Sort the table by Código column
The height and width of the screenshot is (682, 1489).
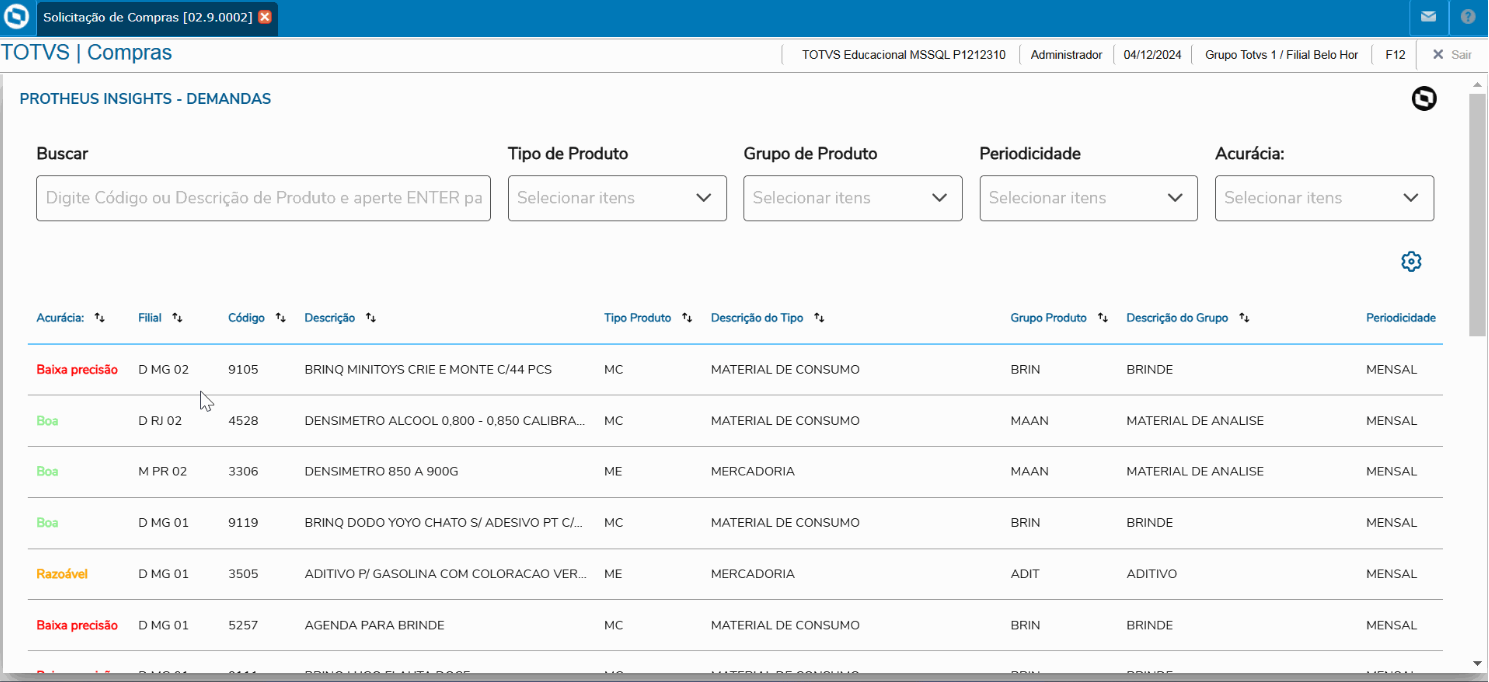[x=281, y=318]
